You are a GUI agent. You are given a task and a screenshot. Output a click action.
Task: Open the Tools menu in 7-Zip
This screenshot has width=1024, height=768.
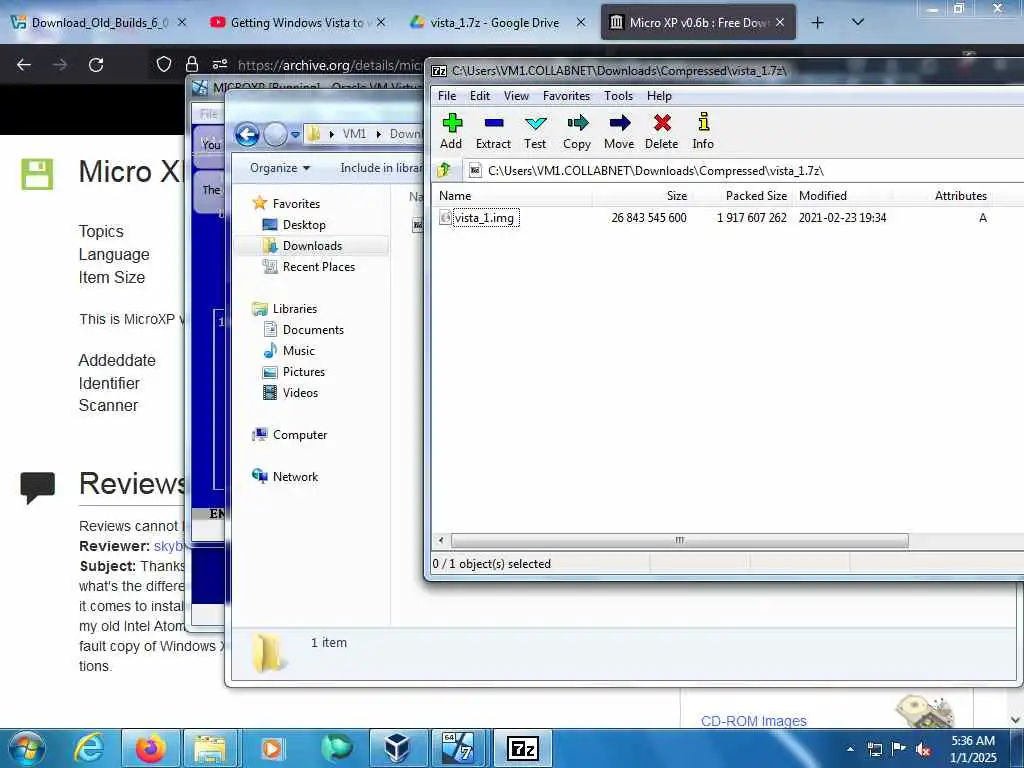coord(618,96)
